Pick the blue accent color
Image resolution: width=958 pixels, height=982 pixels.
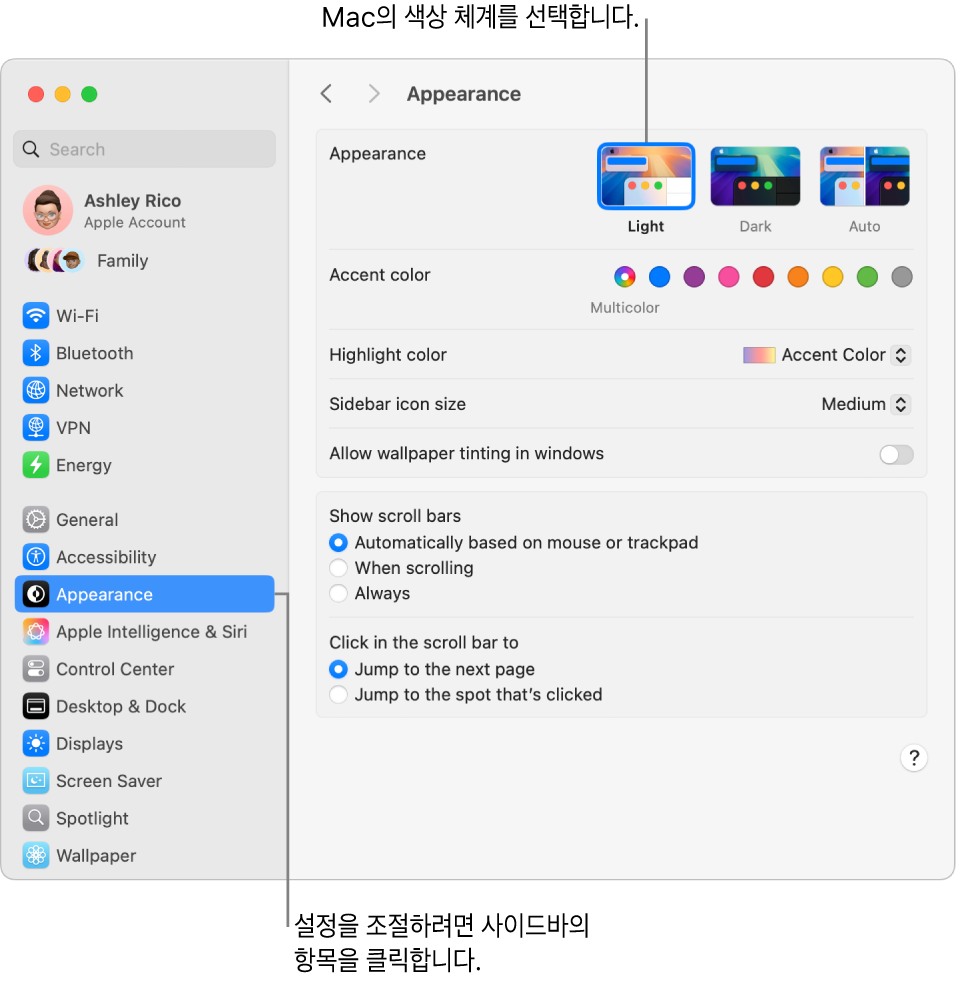click(659, 277)
